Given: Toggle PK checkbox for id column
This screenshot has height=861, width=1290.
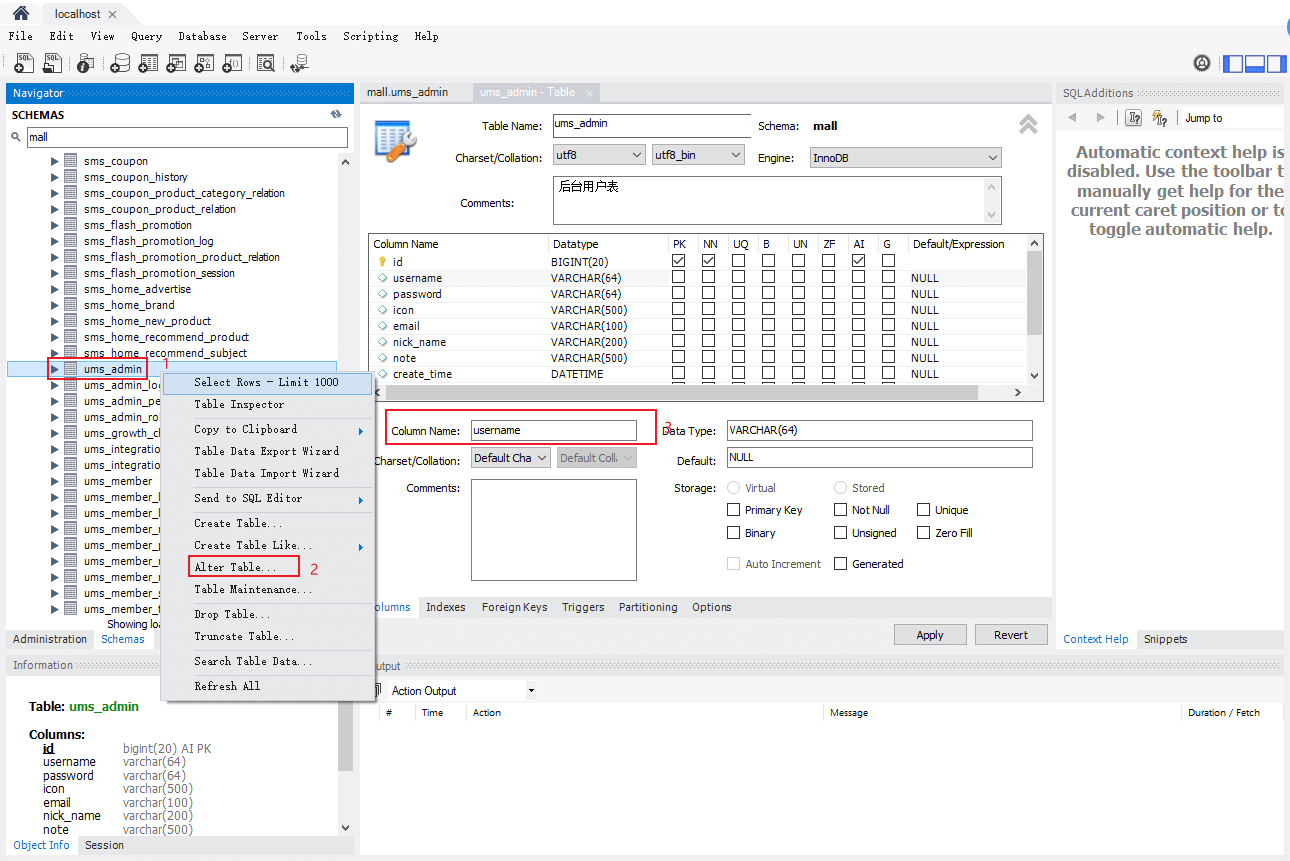Looking at the screenshot, I should tap(679, 261).
